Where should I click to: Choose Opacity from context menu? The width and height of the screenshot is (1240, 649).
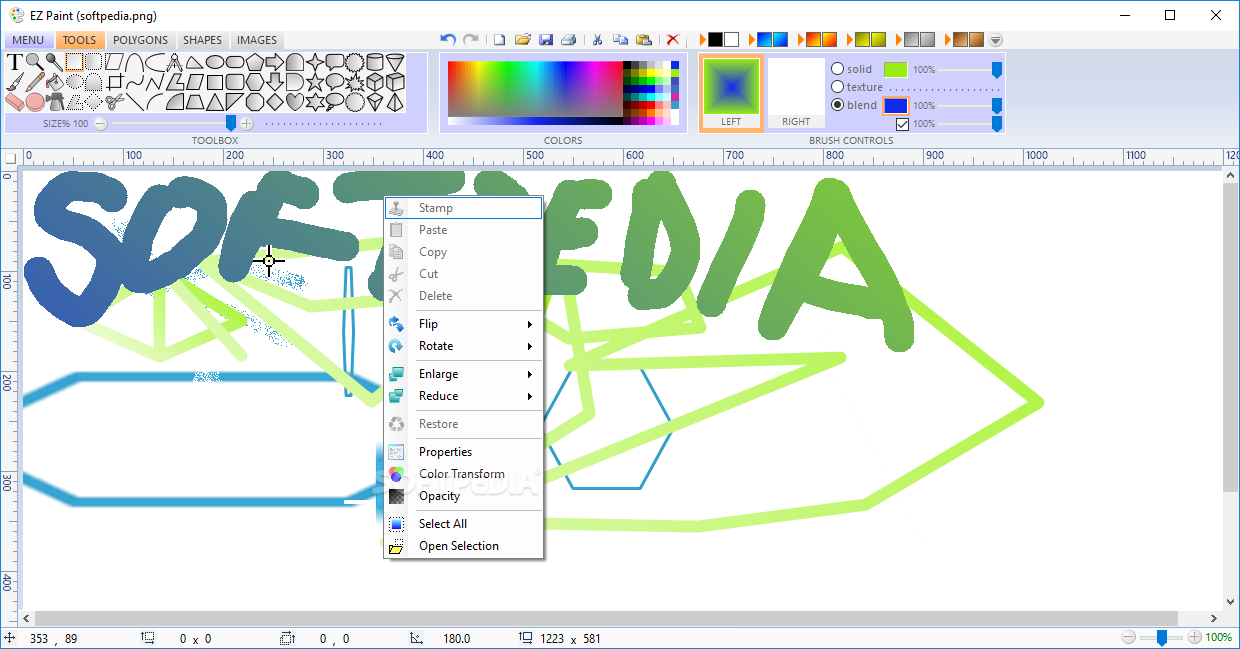point(464,496)
